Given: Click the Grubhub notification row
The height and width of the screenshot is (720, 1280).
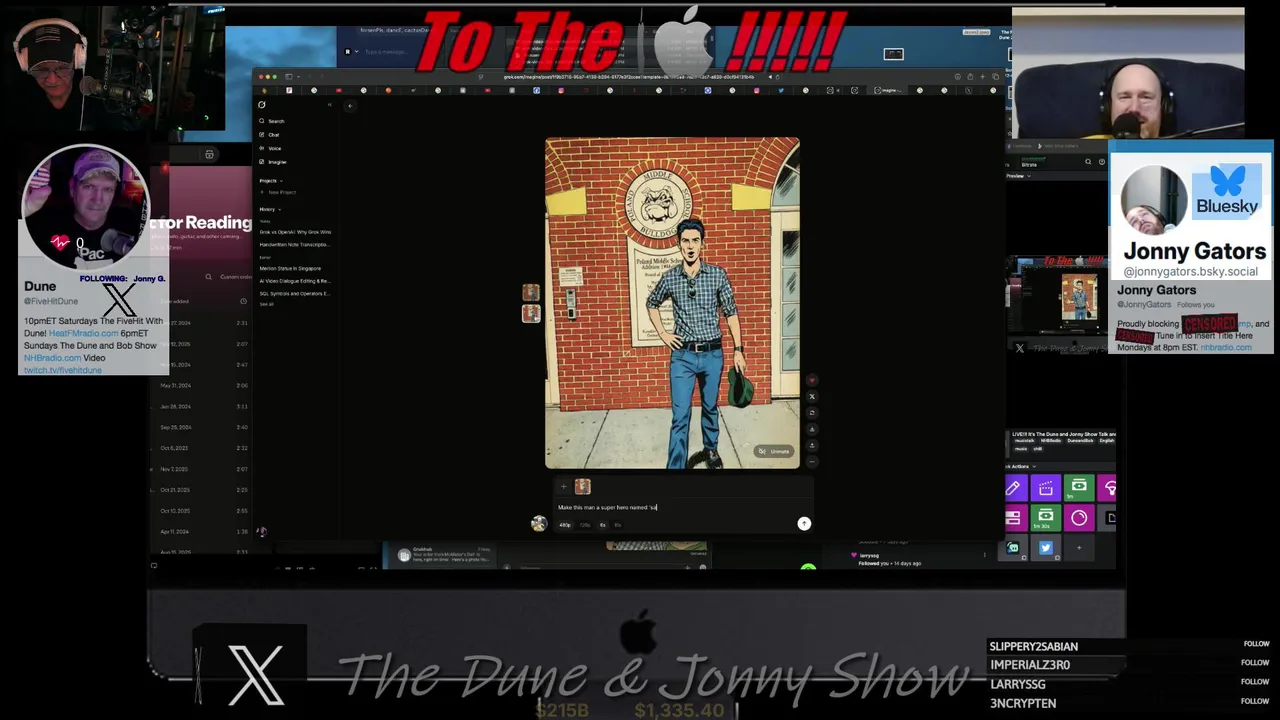Looking at the screenshot, I should tap(445, 555).
